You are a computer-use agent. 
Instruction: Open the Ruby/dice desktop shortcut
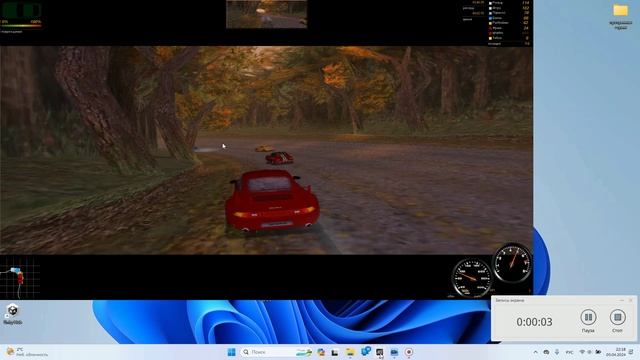point(13,314)
